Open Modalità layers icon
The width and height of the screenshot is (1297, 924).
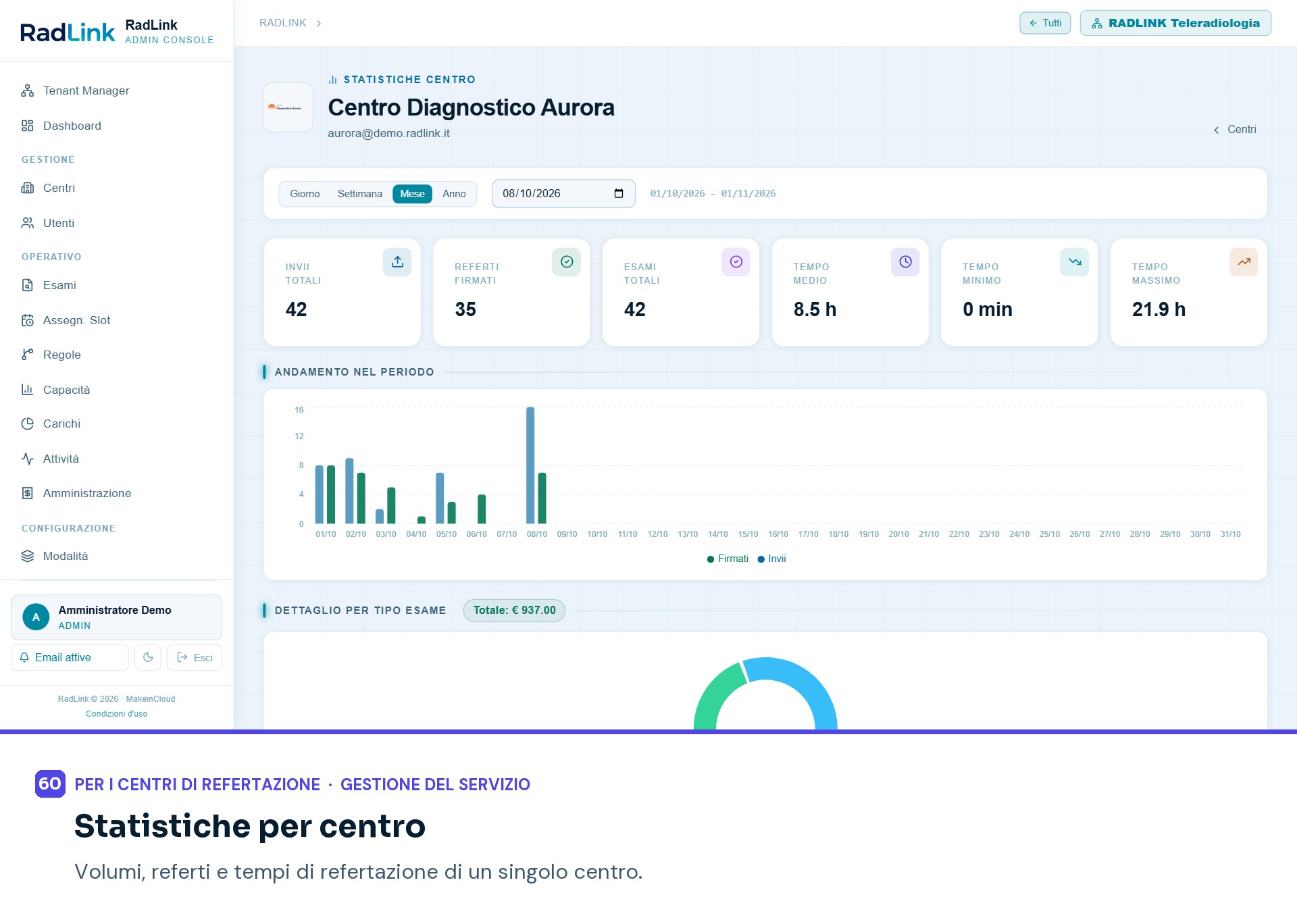pyautogui.click(x=27, y=556)
